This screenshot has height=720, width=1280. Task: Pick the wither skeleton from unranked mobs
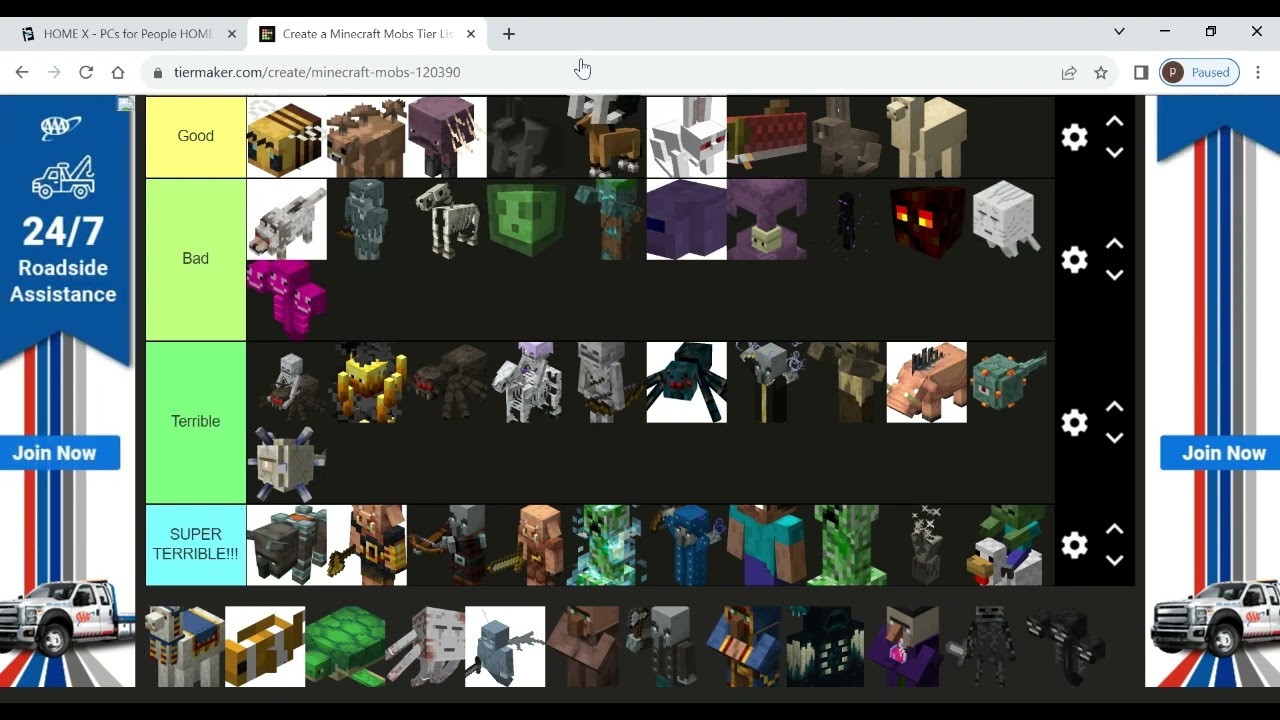tap(985, 647)
